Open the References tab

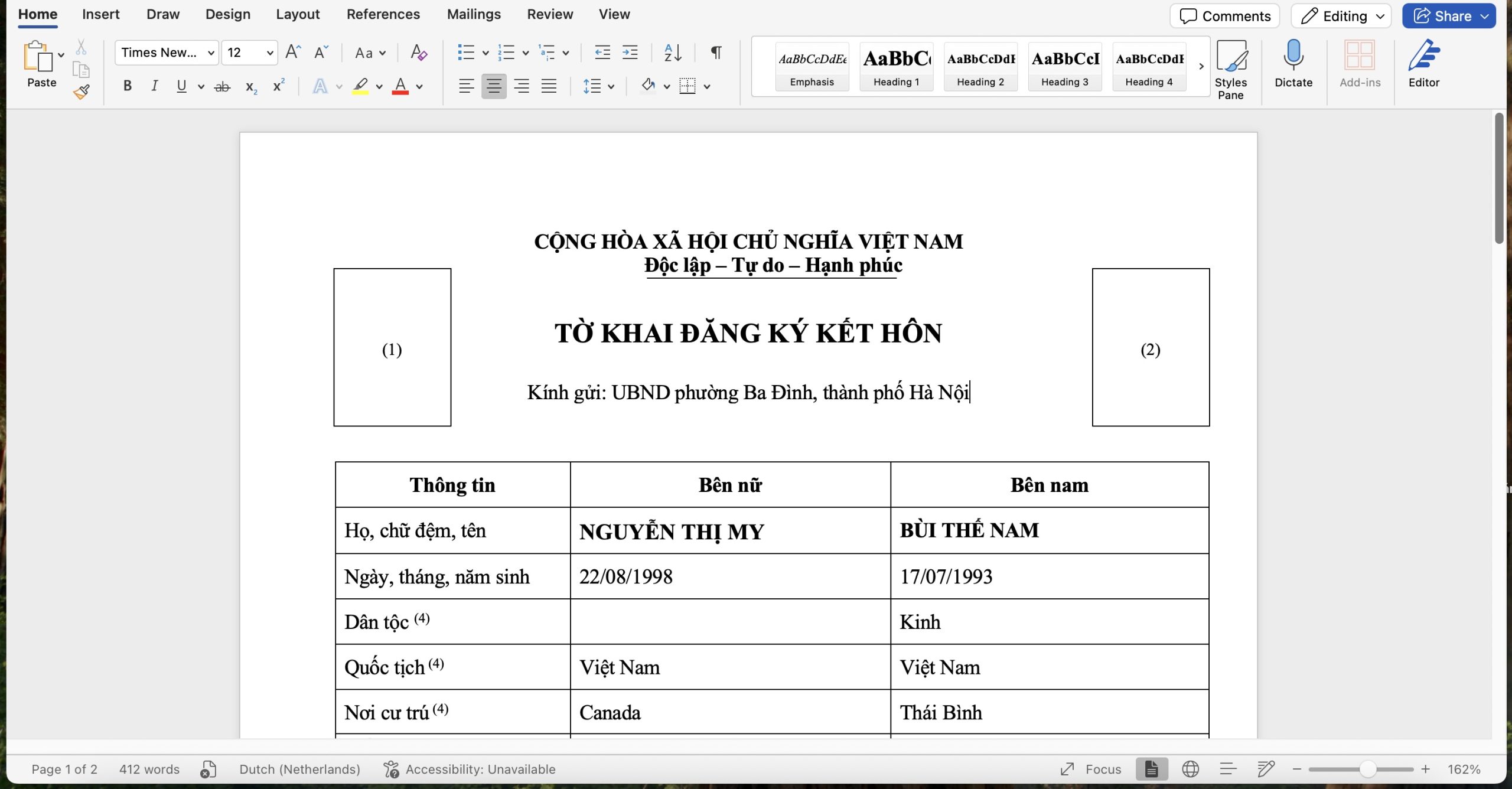coord(383,14)
